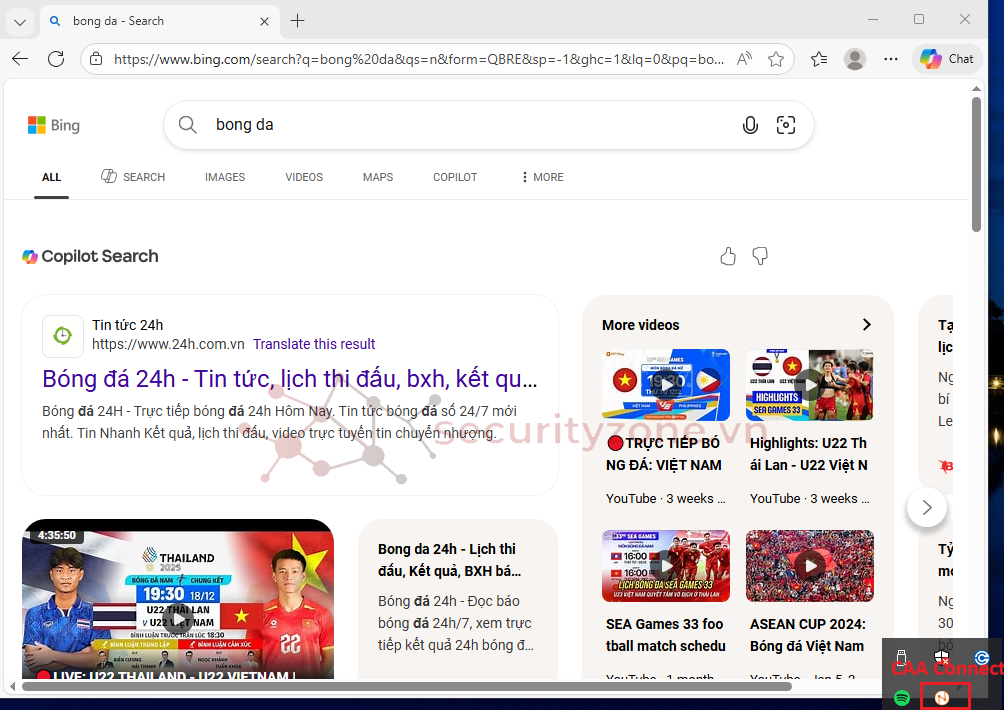Open Bóng đá 24h result link

click(290, 379)
